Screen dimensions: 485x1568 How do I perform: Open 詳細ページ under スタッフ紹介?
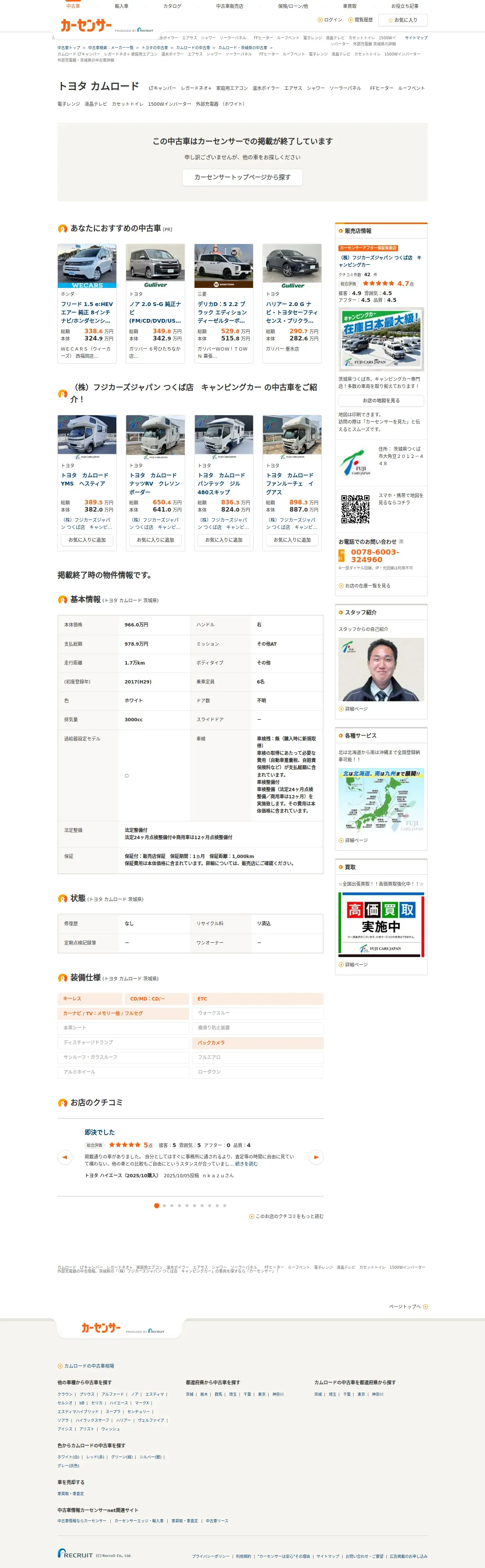356,709
